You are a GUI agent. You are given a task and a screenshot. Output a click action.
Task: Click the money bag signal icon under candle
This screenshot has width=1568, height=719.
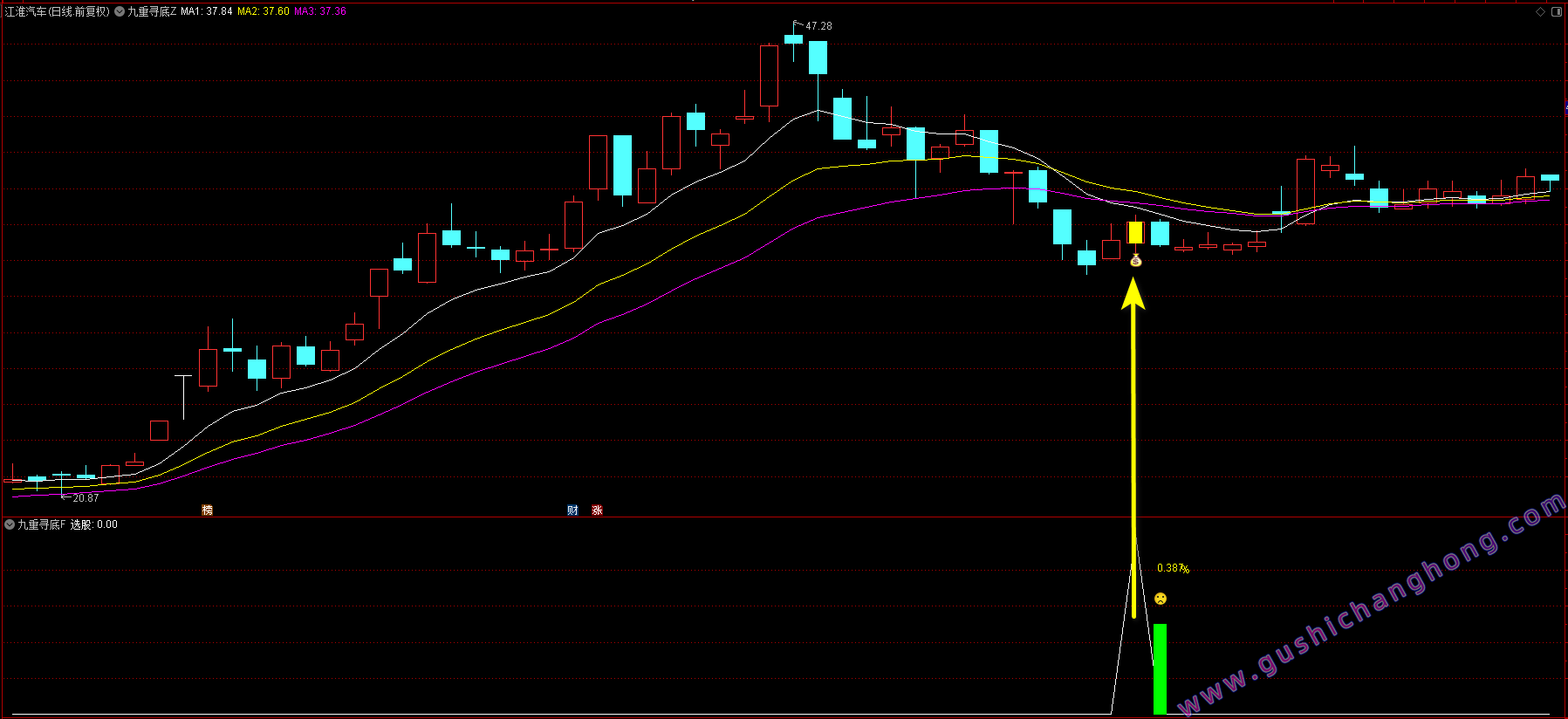1135,259
